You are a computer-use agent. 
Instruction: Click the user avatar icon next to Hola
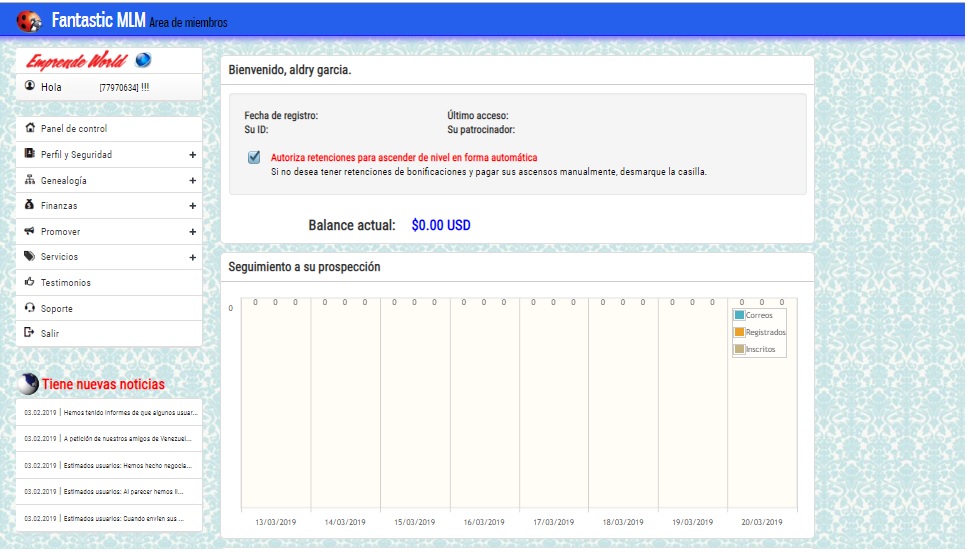click(x=30, y=87)
